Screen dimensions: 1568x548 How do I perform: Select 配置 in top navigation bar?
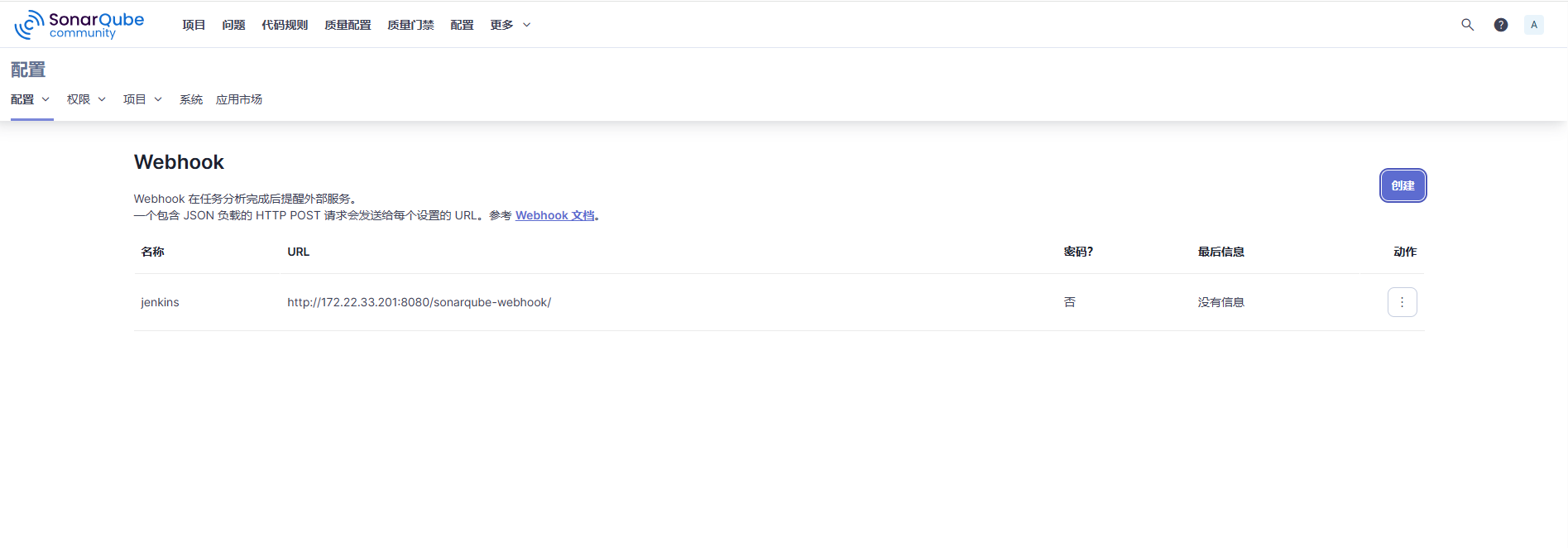click(462, 25)
